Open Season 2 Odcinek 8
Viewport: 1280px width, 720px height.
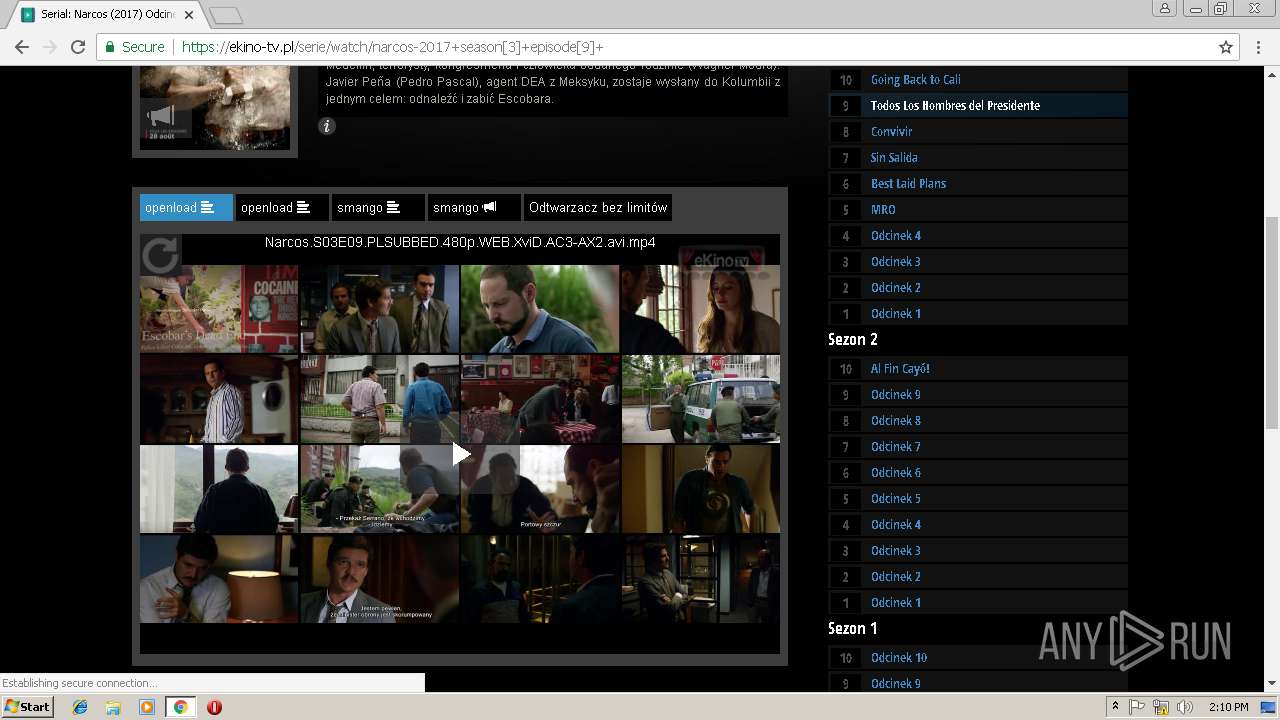(896, 420)
